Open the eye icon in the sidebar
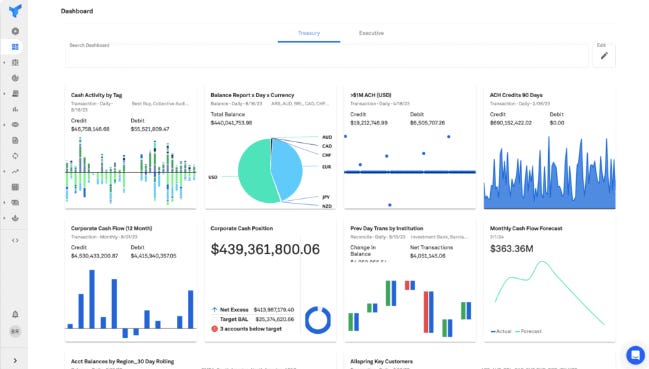The height and width of the screenshot is (369, 649). click(15, 125)
